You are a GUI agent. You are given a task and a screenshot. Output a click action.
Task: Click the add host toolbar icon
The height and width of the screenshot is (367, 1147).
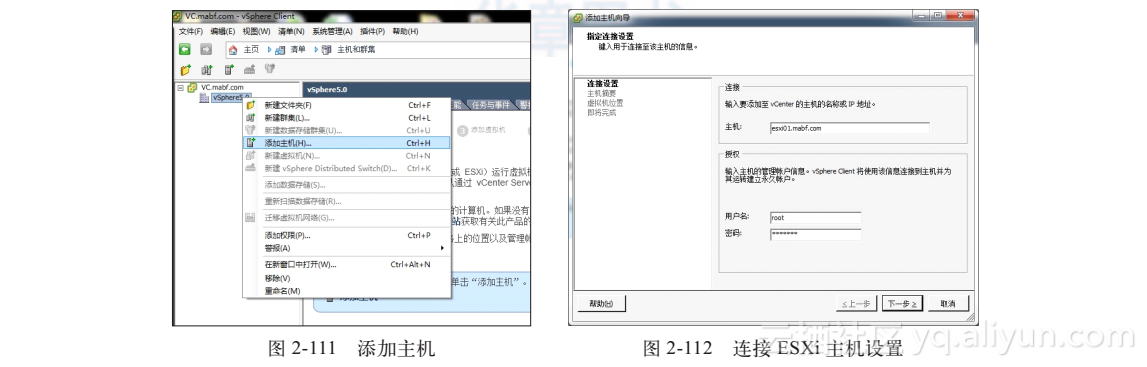(x=228, y=69)
